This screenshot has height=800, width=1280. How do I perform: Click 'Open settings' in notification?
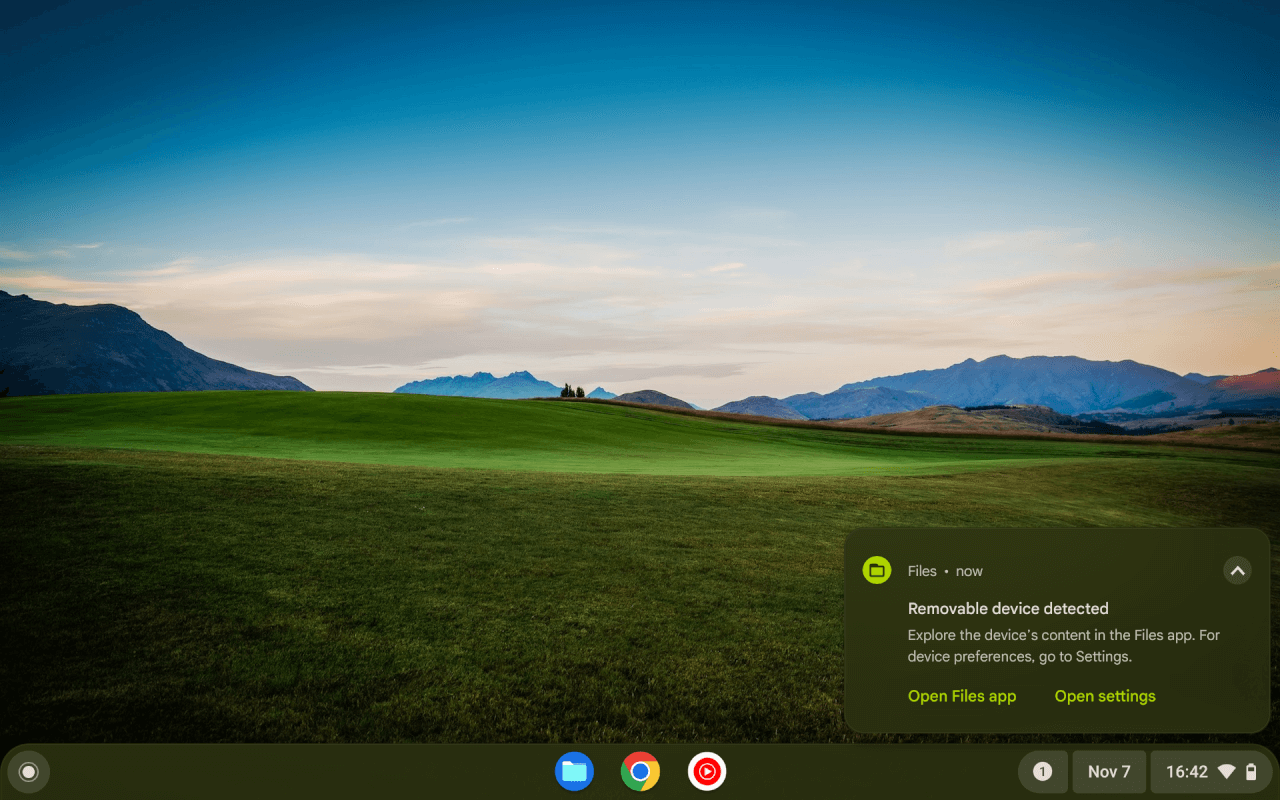[1105, 696]
